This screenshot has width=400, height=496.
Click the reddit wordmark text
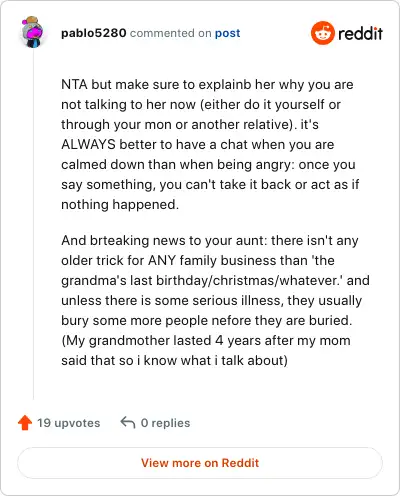click(360, 33)
